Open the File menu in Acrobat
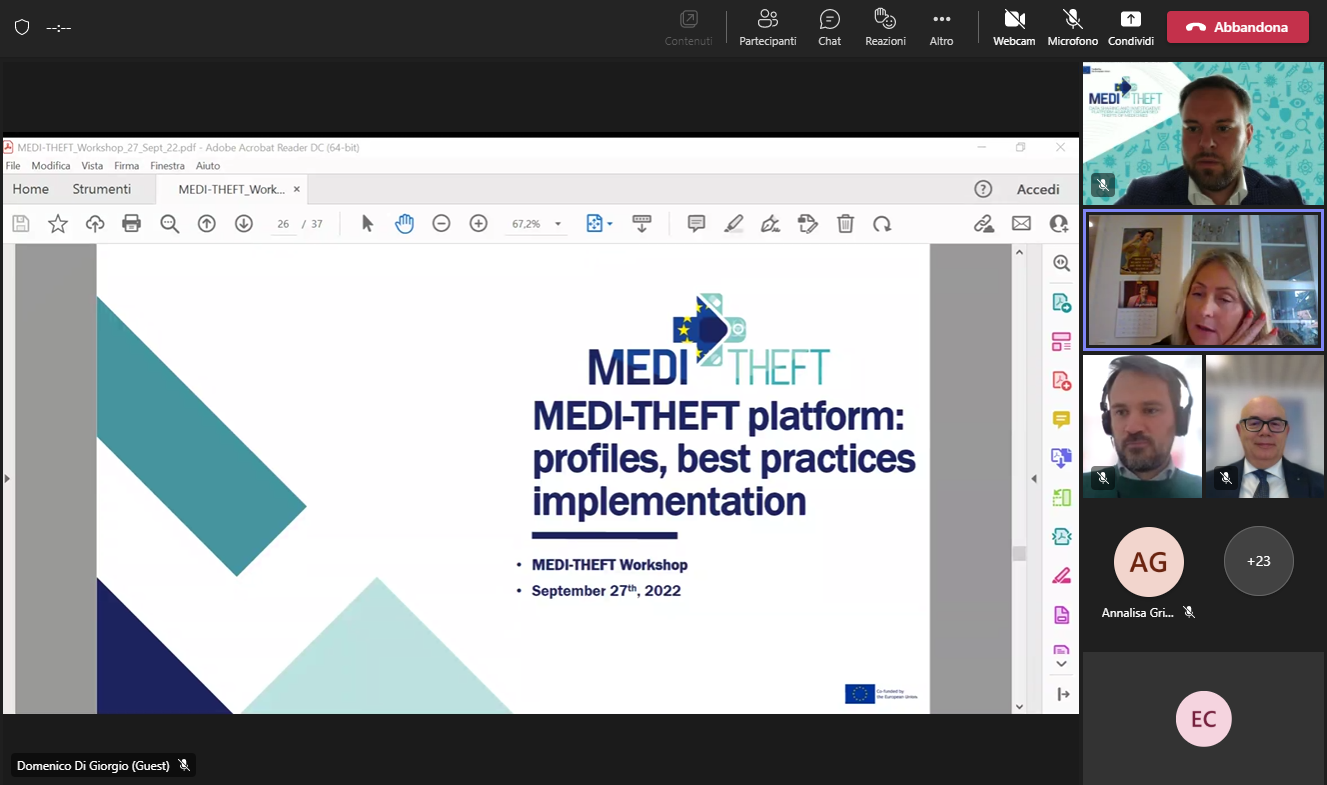 (13, 166)
